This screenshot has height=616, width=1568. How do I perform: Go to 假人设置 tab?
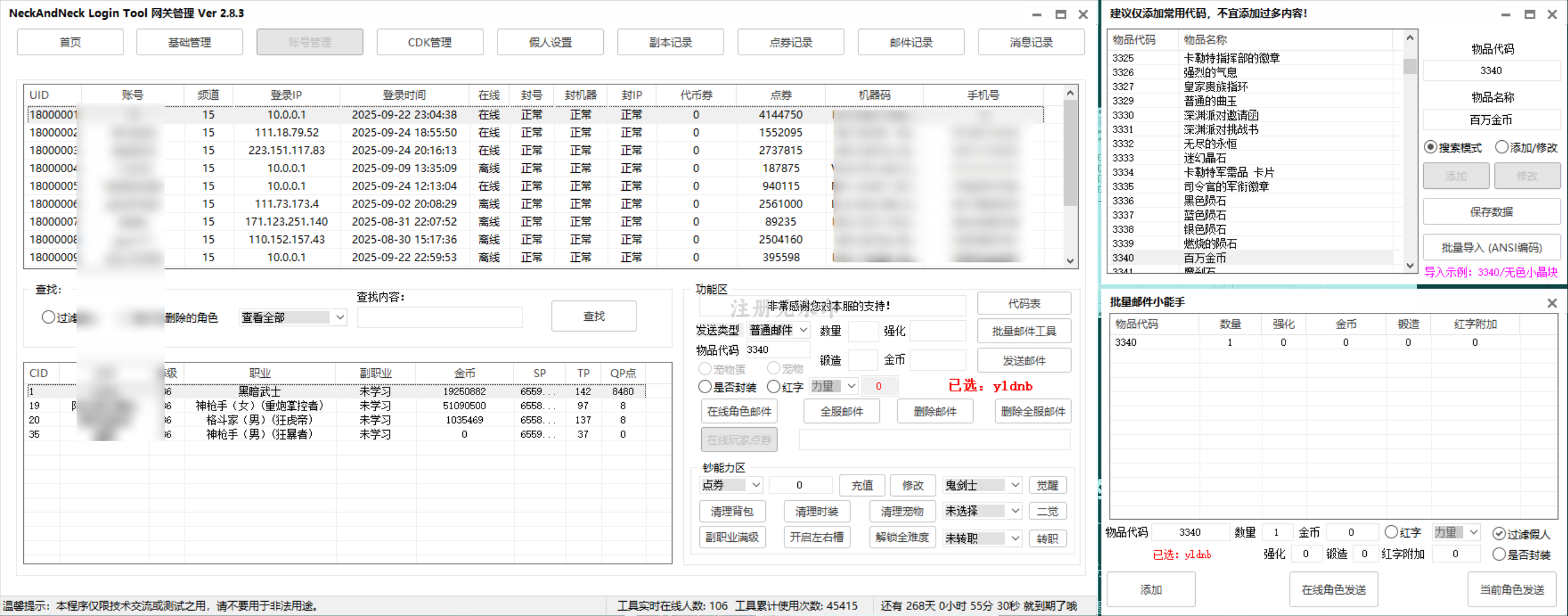(x=550, y=42)
